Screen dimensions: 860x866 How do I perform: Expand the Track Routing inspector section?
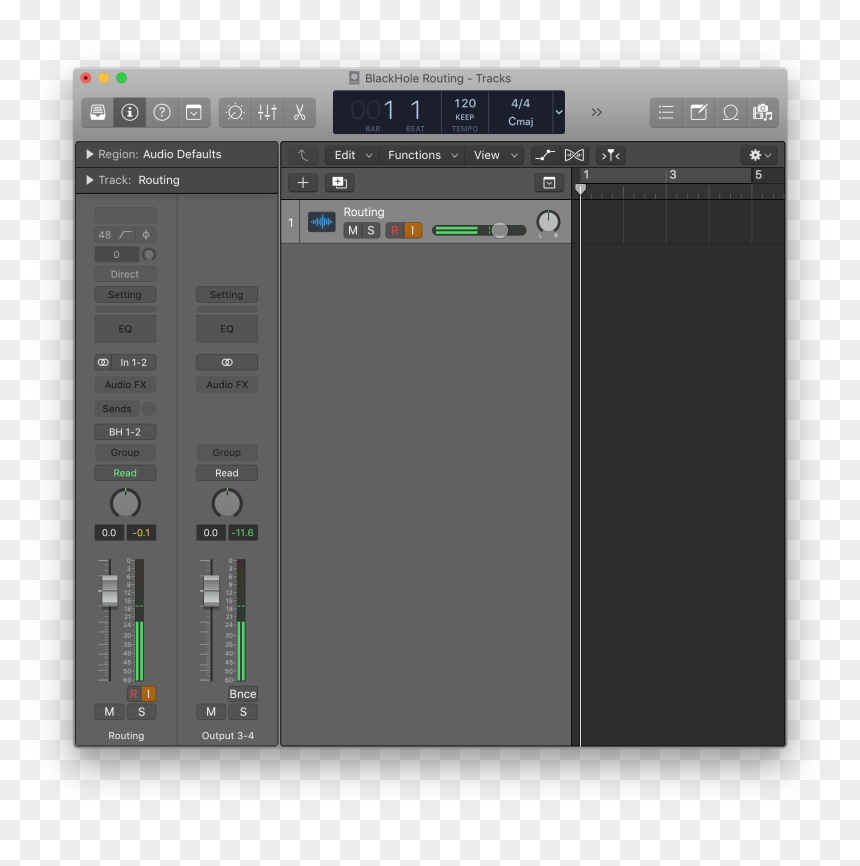tap(89, 180)
